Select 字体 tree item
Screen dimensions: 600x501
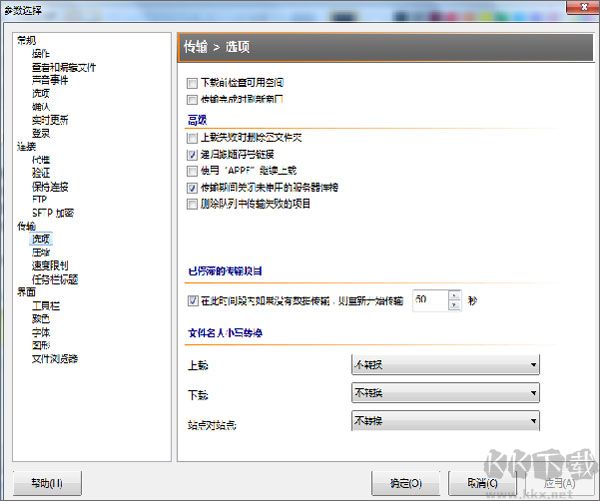tap(41, 332)
